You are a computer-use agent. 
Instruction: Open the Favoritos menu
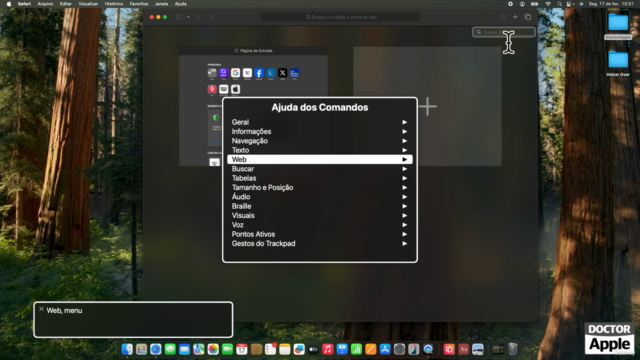(139, 4)
